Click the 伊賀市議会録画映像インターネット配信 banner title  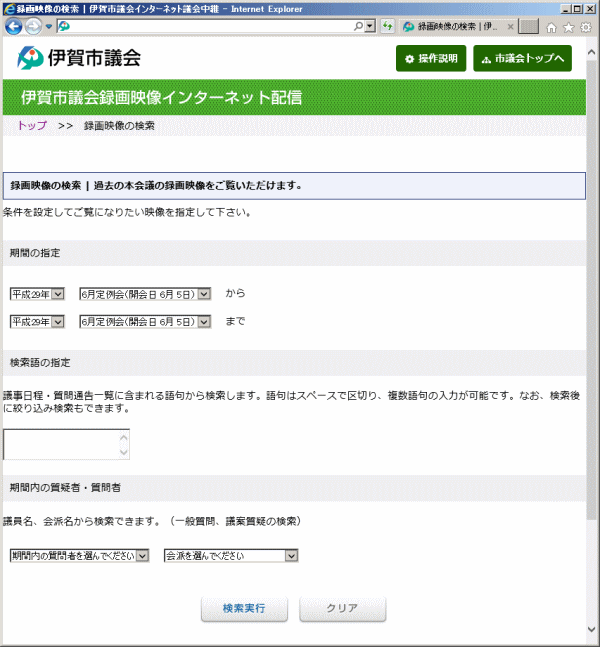(161, 97)
